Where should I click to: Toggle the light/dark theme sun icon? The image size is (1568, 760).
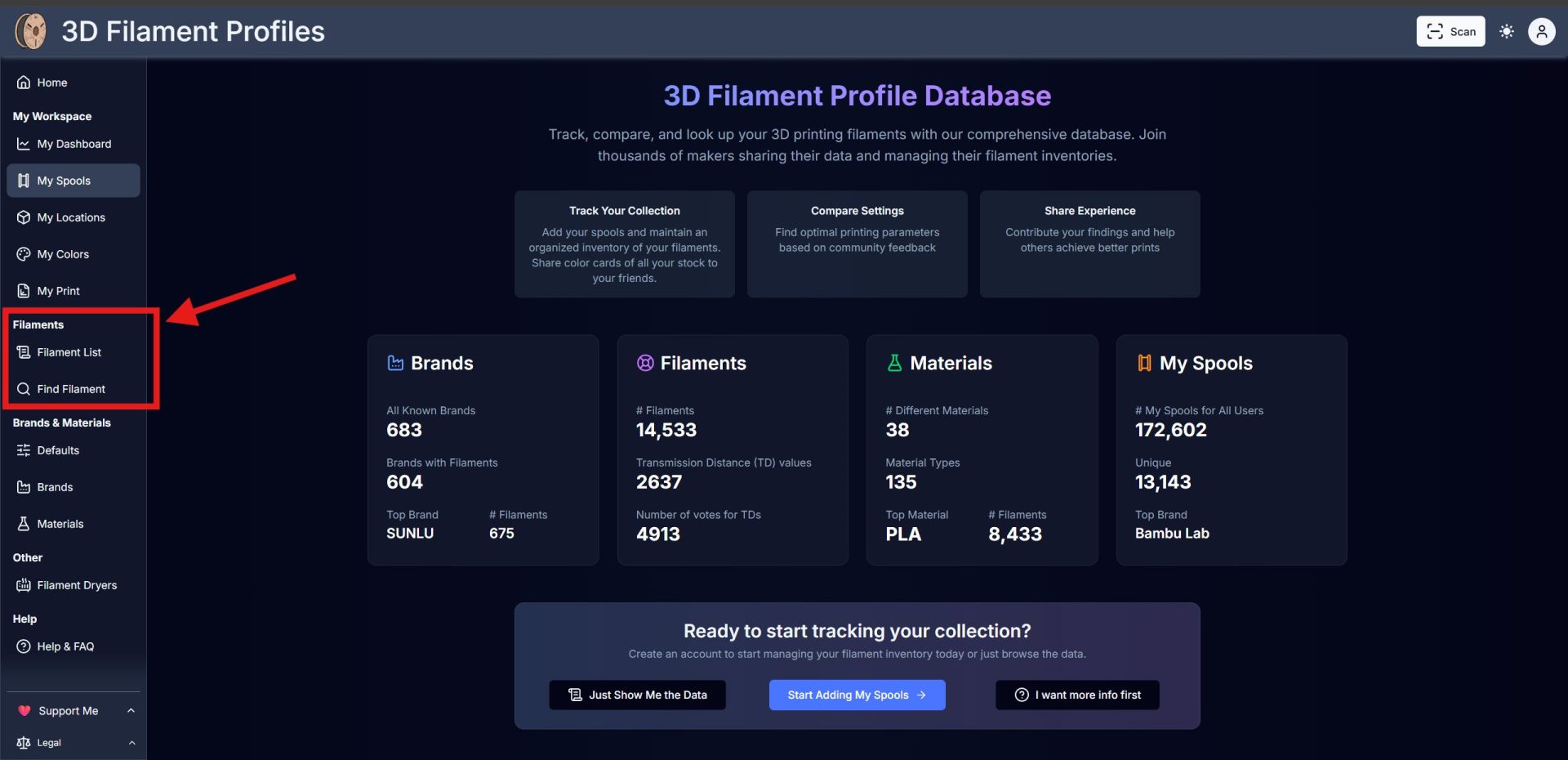tap(1506, 32)
